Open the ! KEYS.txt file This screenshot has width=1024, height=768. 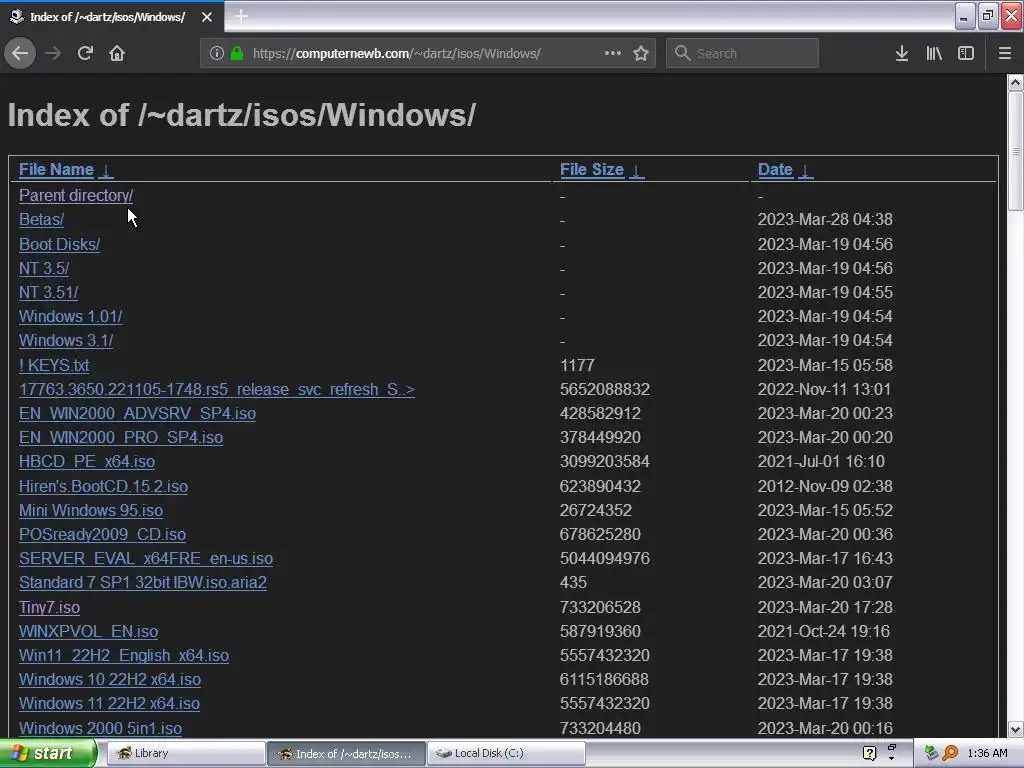(54, 365)
